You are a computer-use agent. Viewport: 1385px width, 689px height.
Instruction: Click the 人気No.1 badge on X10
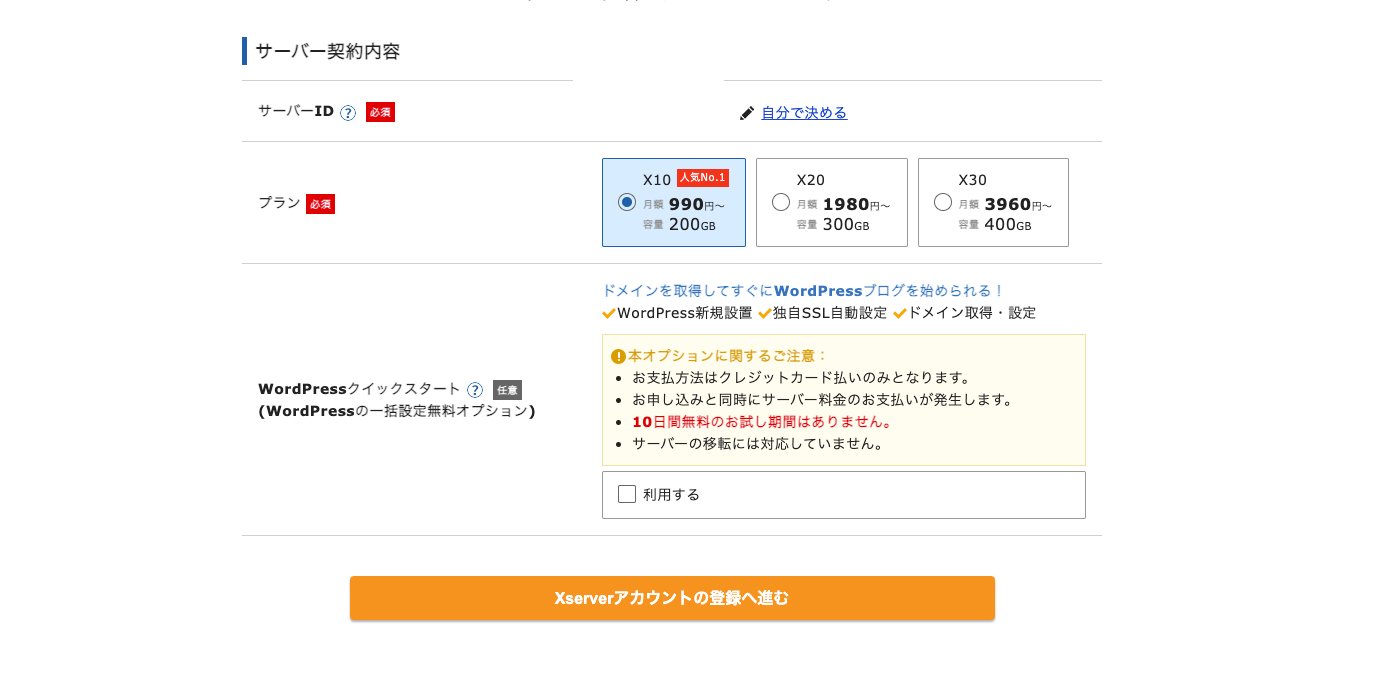(703, 178)
